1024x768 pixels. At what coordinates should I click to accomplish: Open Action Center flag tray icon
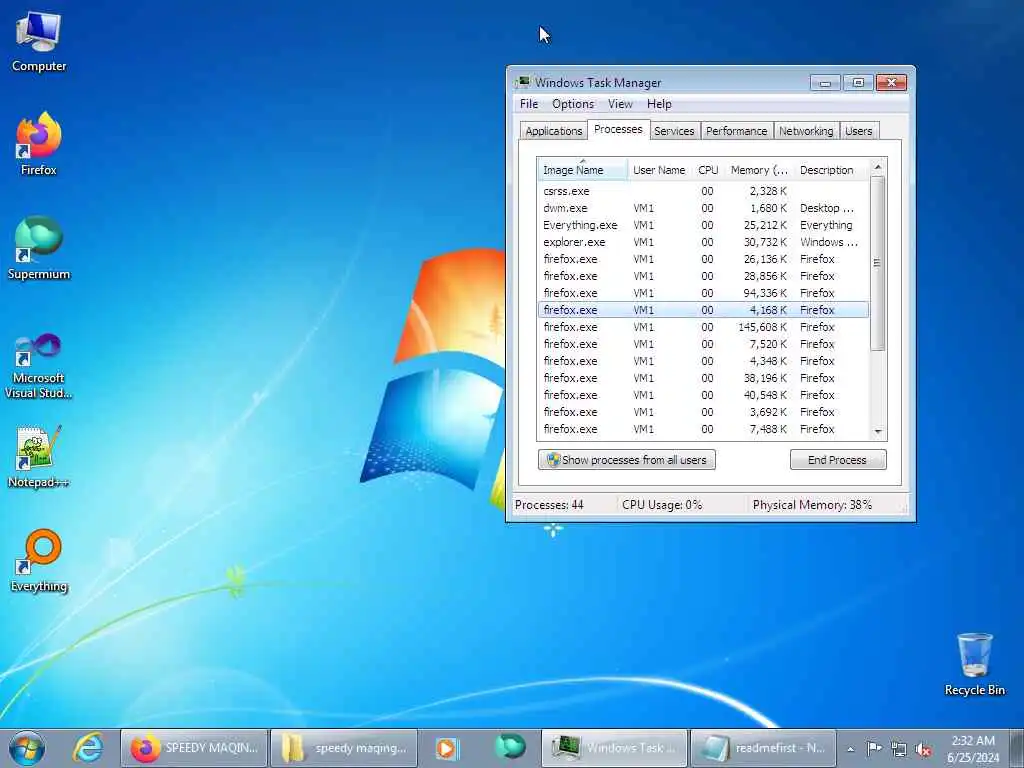(x=874, y=748)
